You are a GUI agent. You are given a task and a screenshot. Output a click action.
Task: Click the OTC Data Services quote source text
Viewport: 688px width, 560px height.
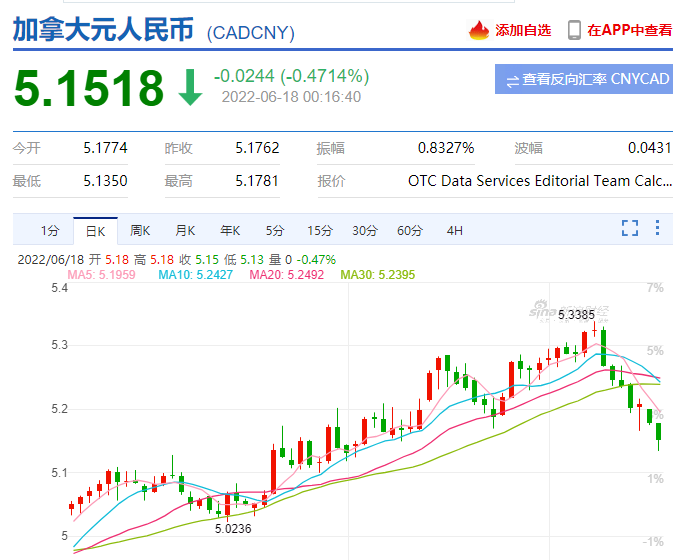[540, 181]
